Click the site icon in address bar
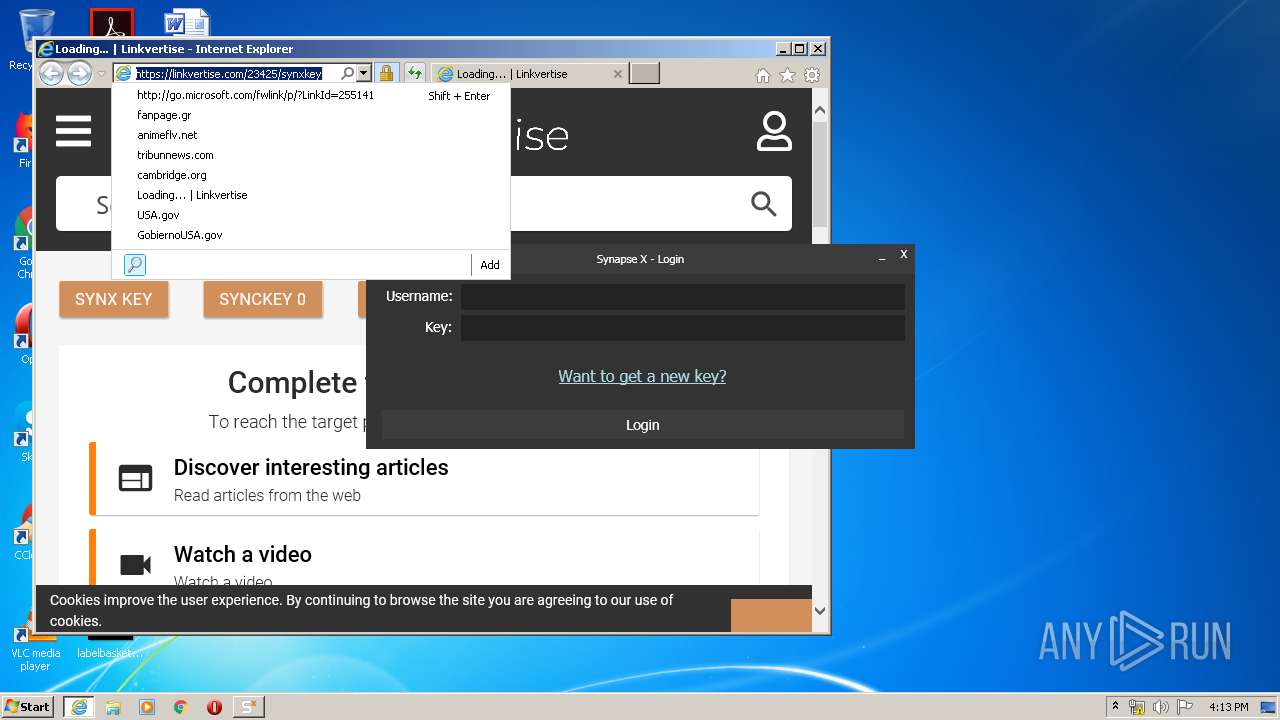1280x720 pixels. [123, 74]
